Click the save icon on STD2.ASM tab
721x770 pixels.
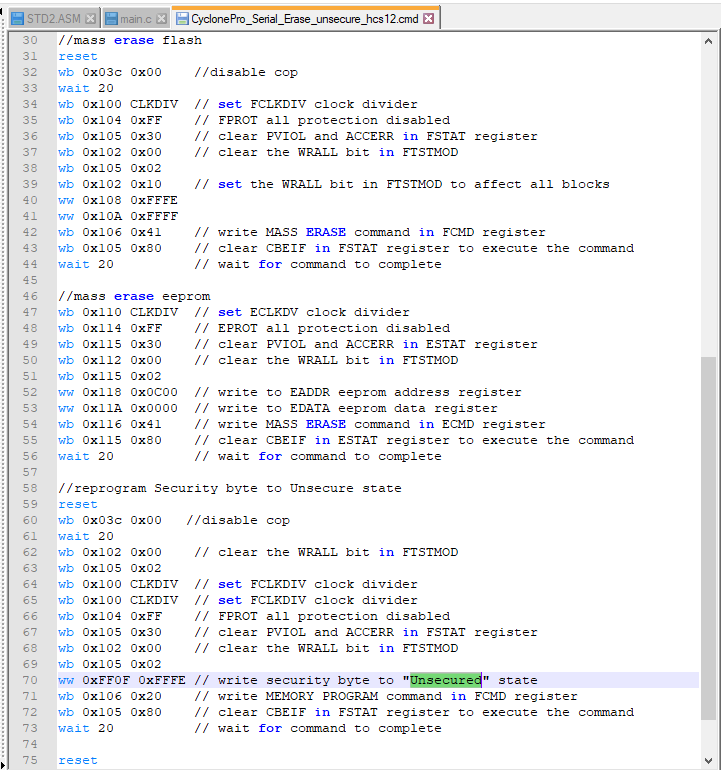pos(18,19)
